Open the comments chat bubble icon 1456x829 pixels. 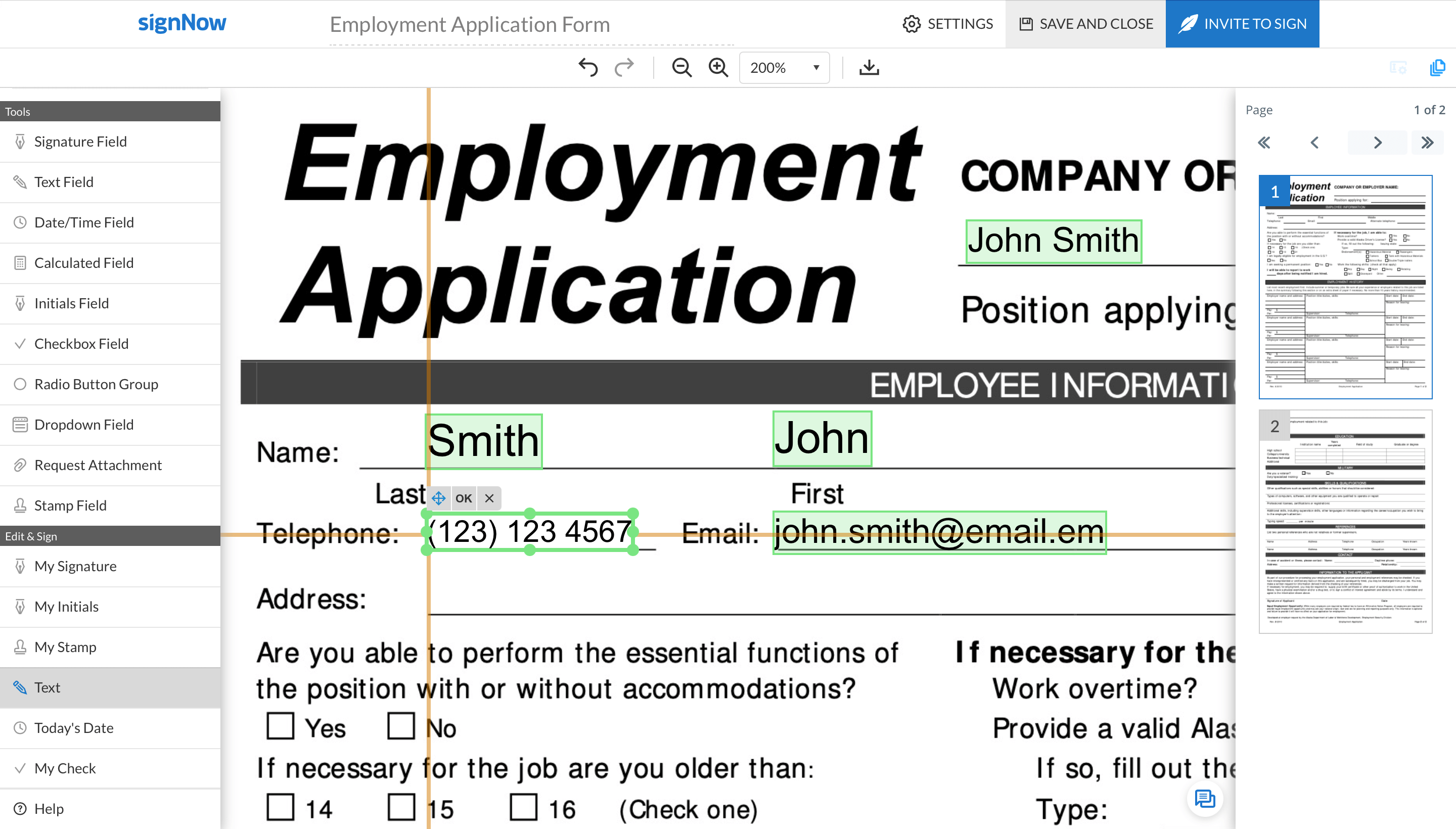(1205, 799)
